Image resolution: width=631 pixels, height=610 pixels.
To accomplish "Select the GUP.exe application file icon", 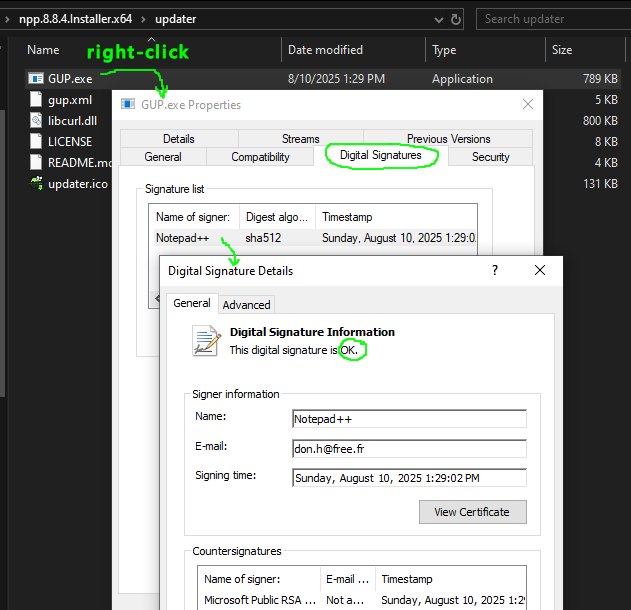I will click(x=36, y=78).
